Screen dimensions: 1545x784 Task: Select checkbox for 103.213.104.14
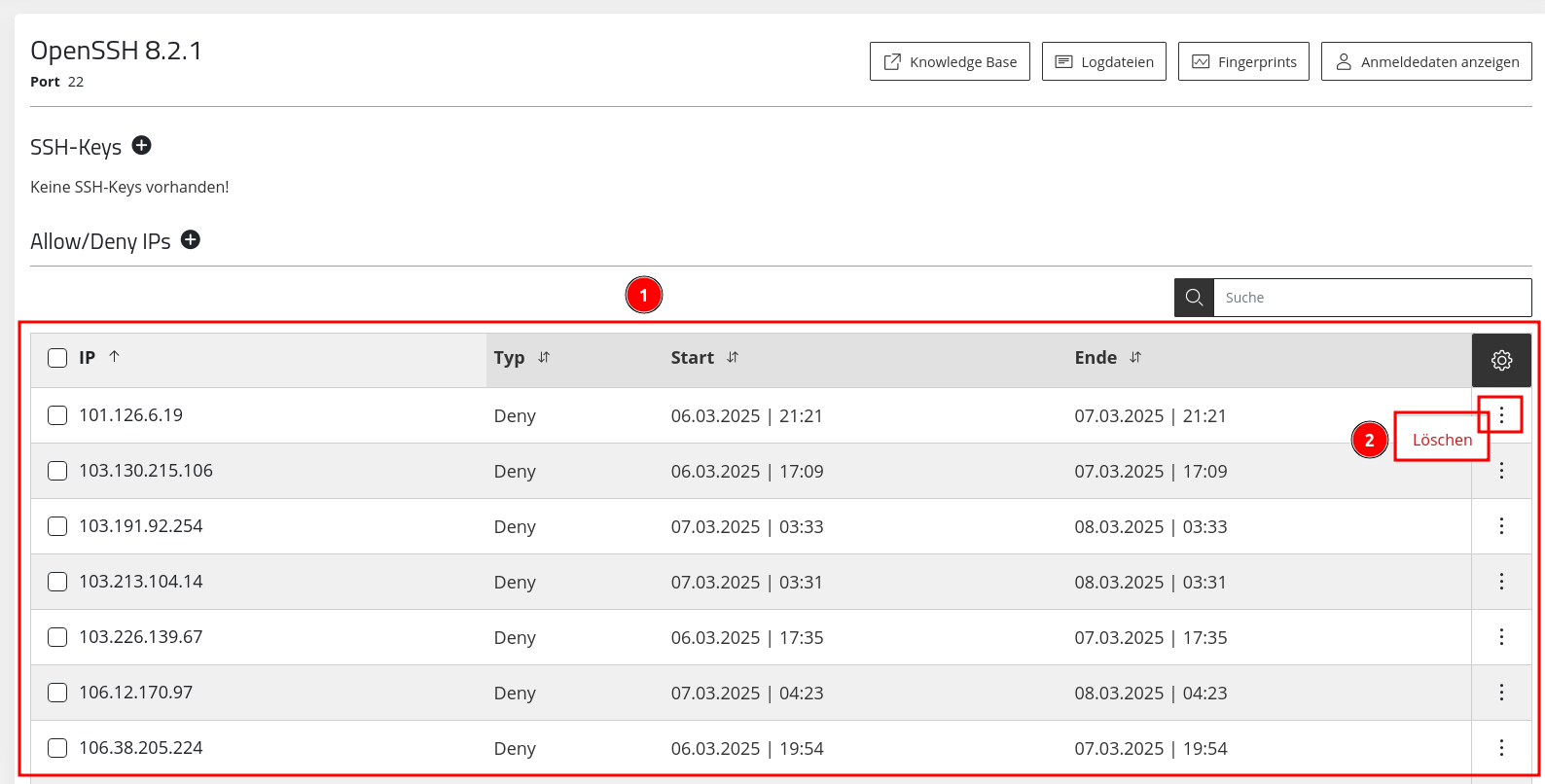coord(57,582)
